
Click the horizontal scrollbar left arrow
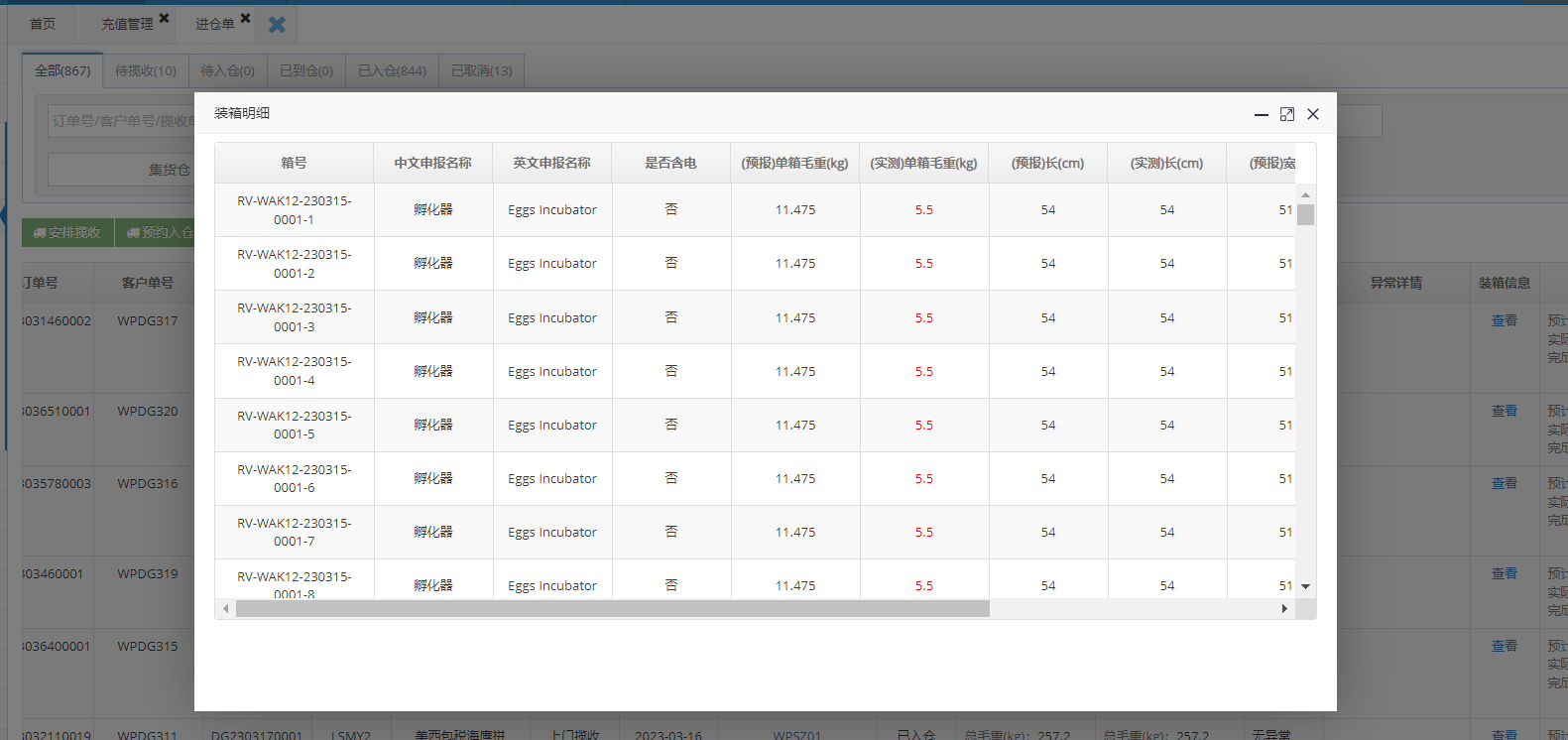coord(226,608)
